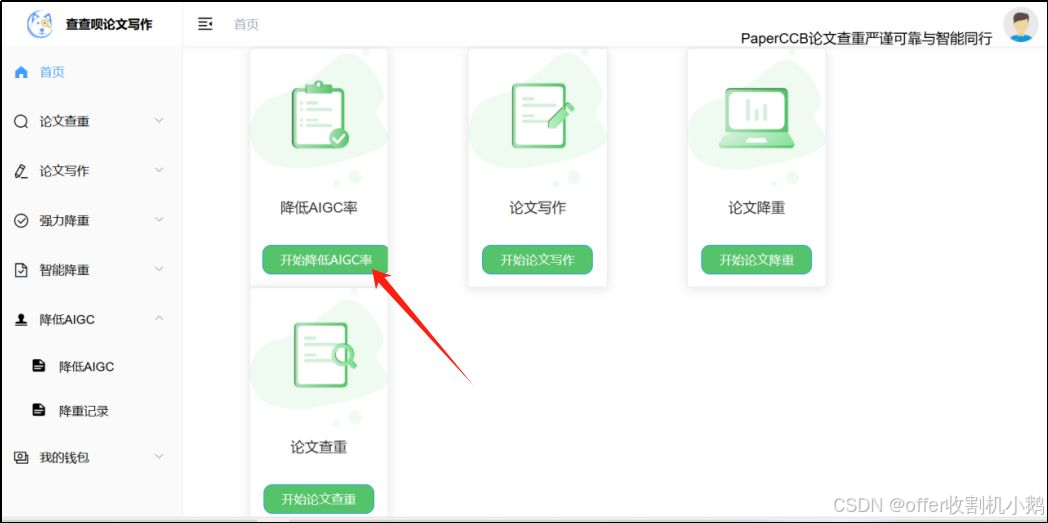Click the document icon beside the 降低AIGC submenu item

coord(39,365)
